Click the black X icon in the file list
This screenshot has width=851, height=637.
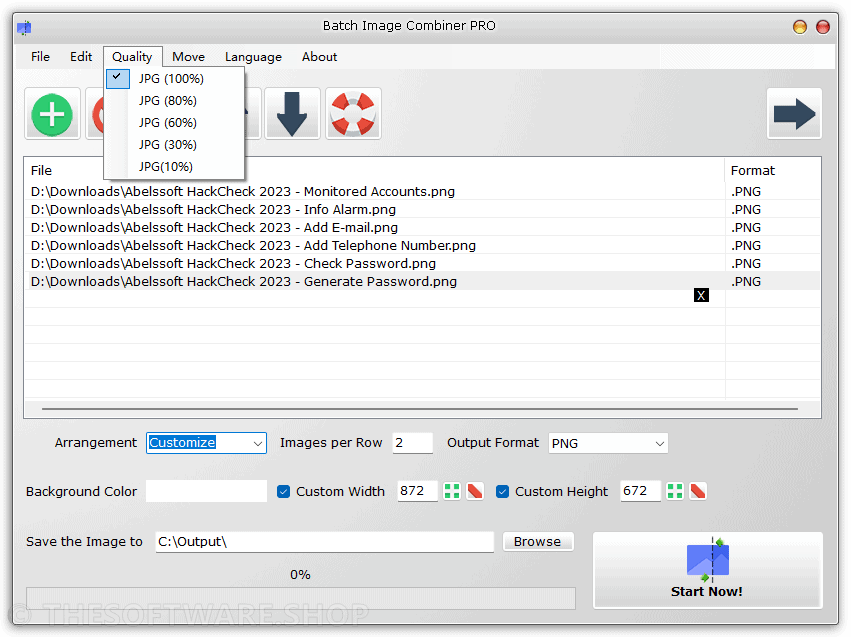pos(701,295)
